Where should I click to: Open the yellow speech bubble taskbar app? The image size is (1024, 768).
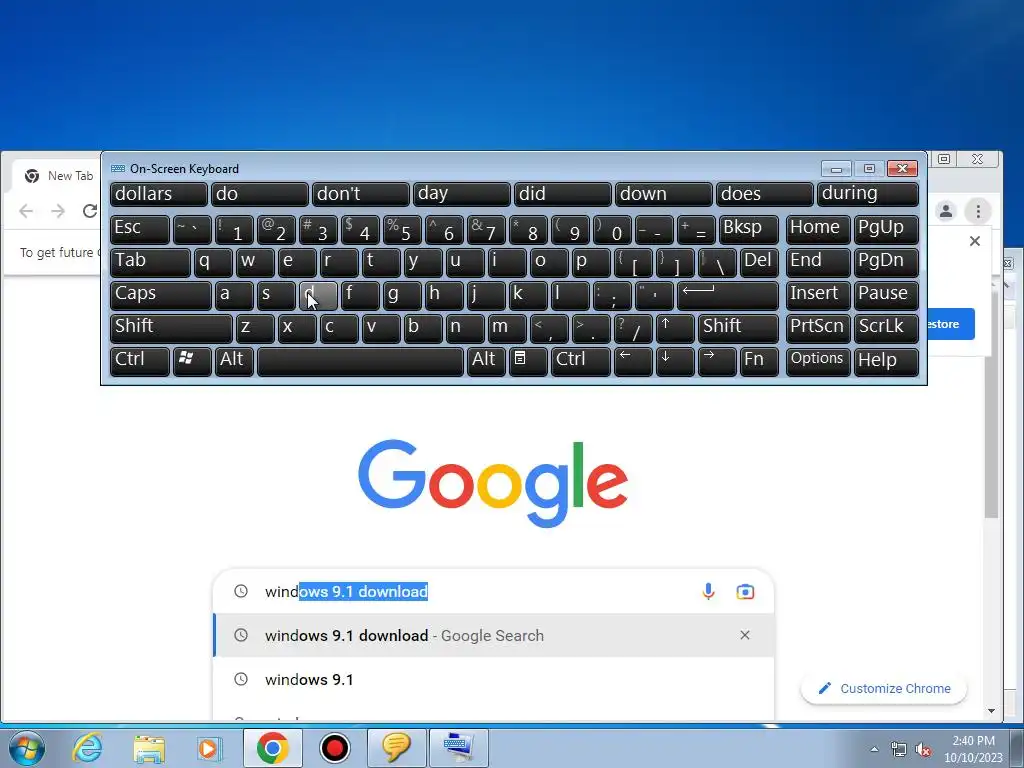tap(396, 748)
